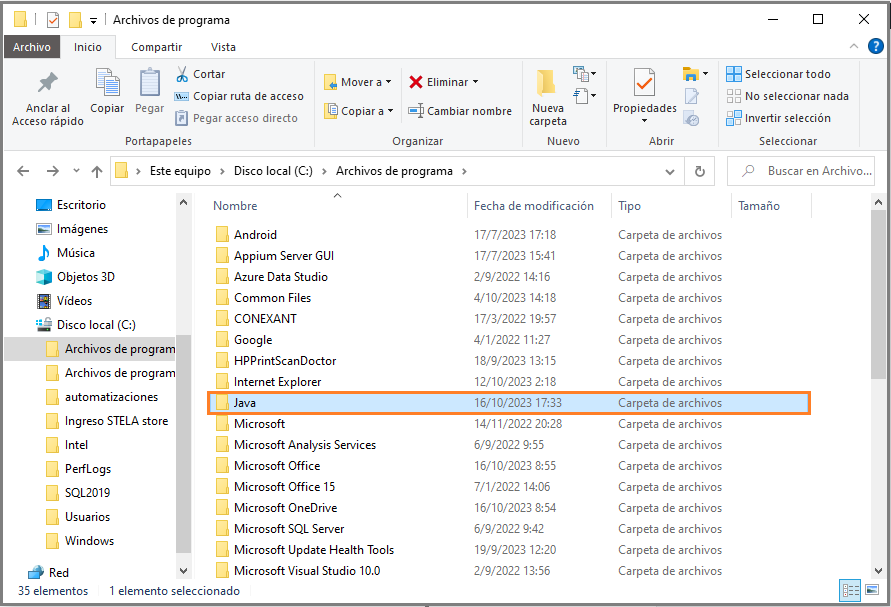Switch to the large icons view in the status bar
The height and width of the screenshot is (607, 891).
(872, 591)
